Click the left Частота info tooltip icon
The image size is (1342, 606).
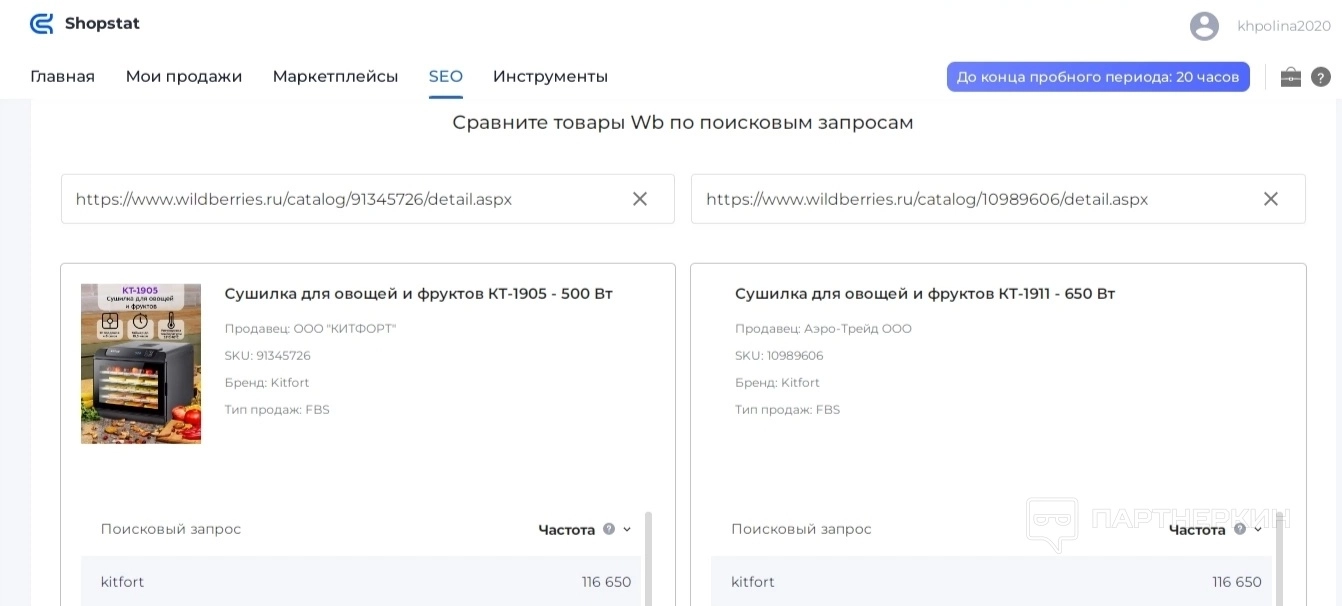[x=609, y=529]
